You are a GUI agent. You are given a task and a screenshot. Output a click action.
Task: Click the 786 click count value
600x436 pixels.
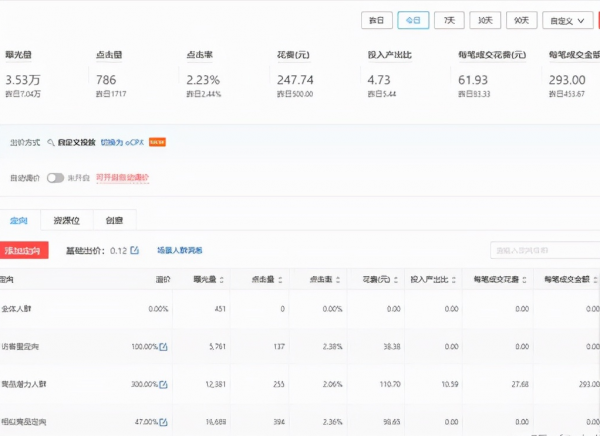(106, 80)
